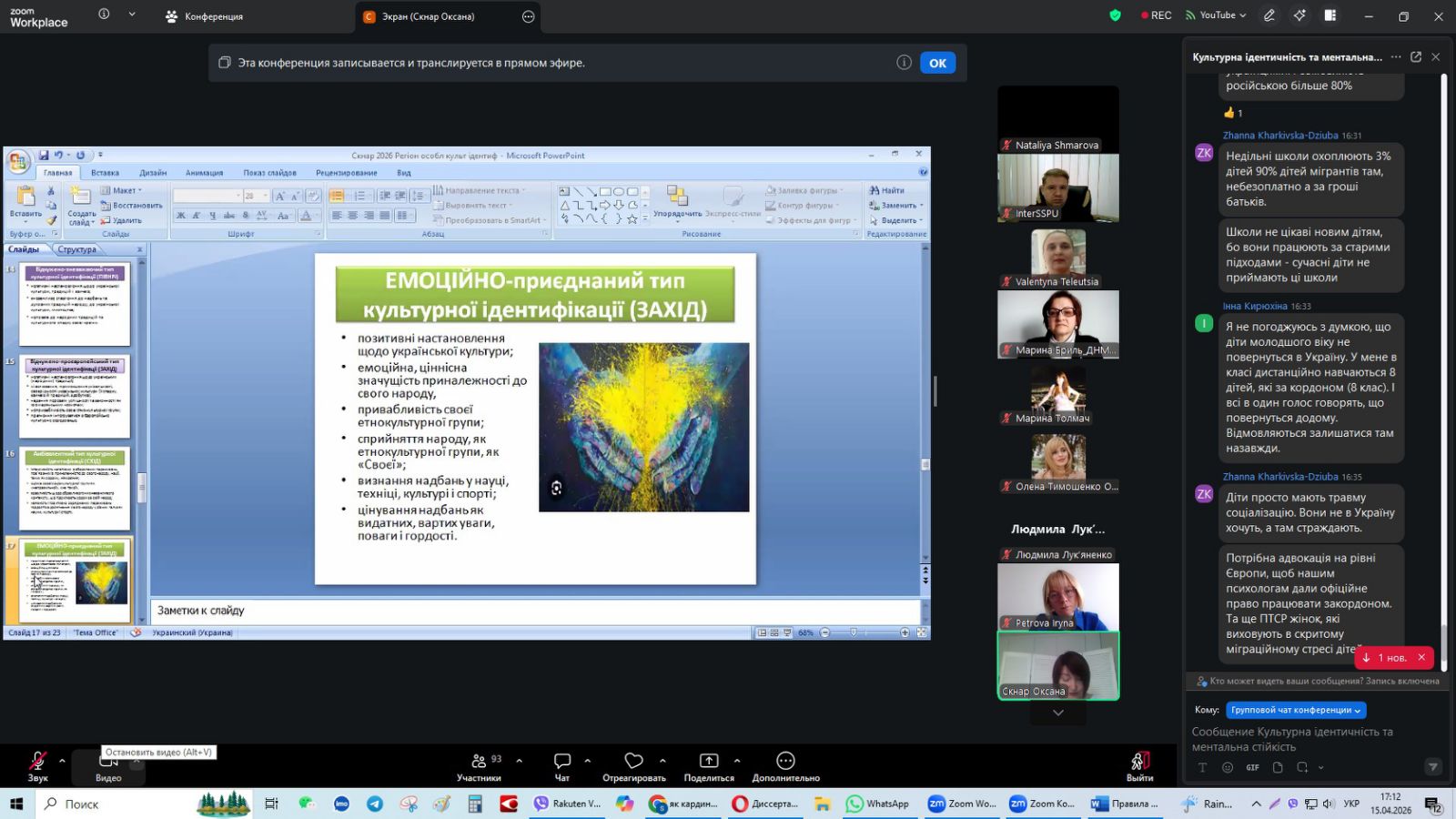Click the attach file icon in chat

coord(1278,767)
